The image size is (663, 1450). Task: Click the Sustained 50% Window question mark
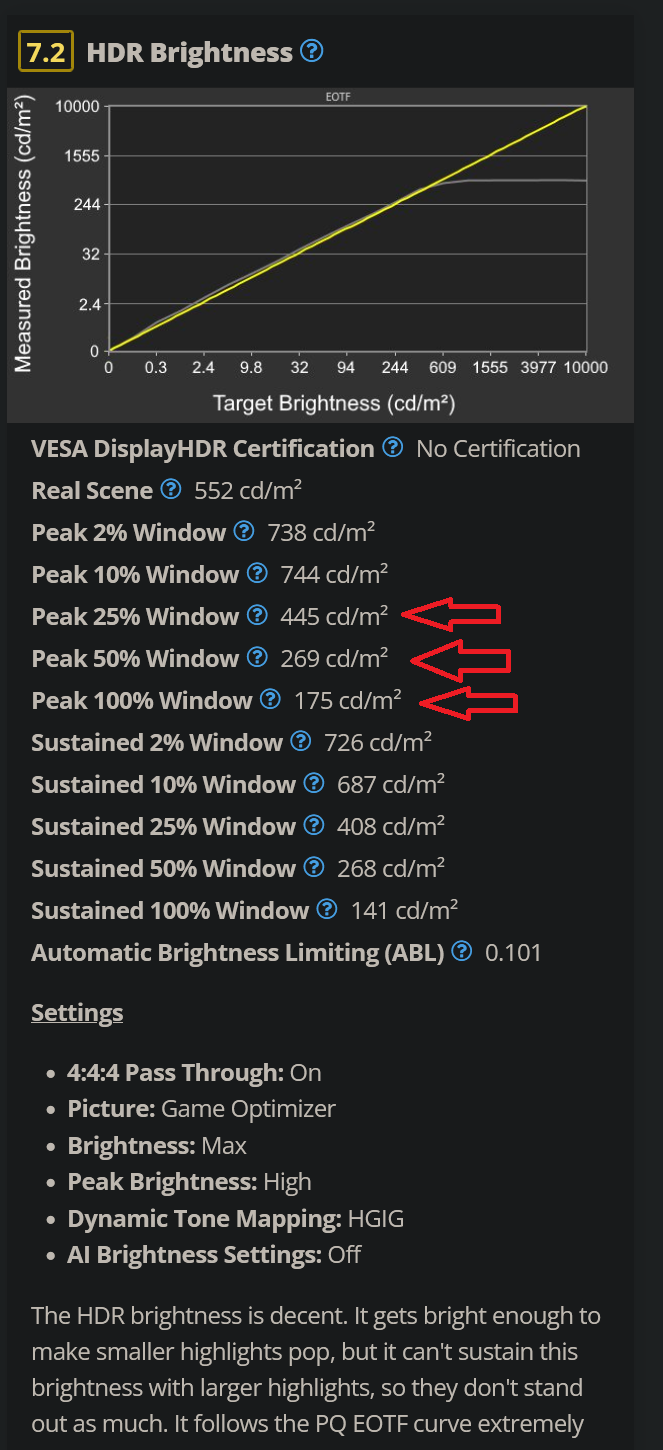coord(314,868)
